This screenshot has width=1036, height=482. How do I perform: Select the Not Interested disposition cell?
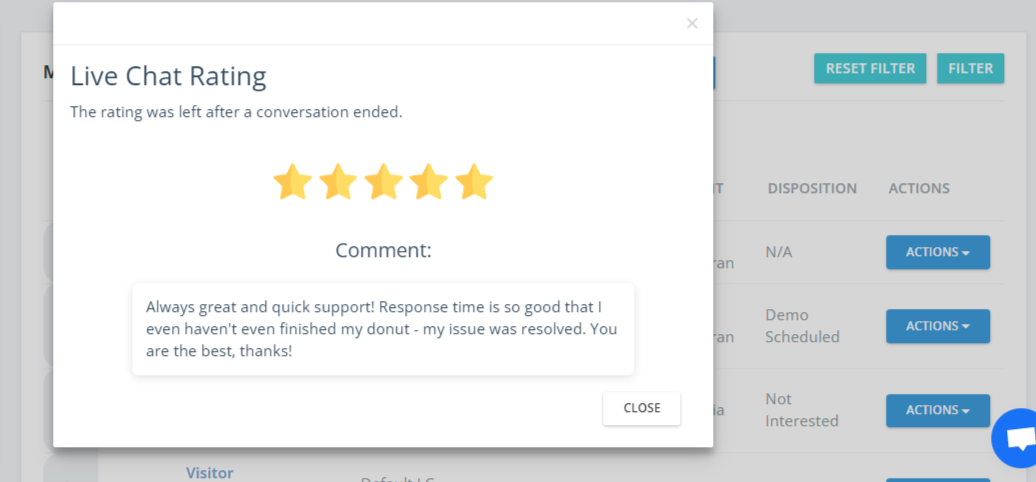coord(801,410)
